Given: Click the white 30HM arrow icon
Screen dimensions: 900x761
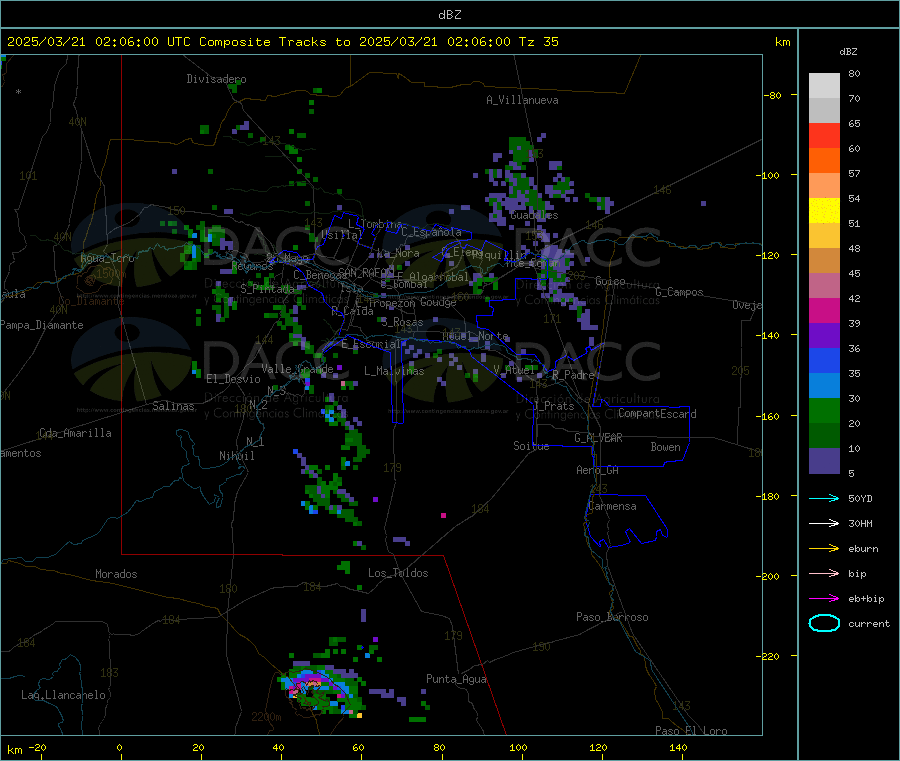Looking at the screenshot, I should click(824, 523).
